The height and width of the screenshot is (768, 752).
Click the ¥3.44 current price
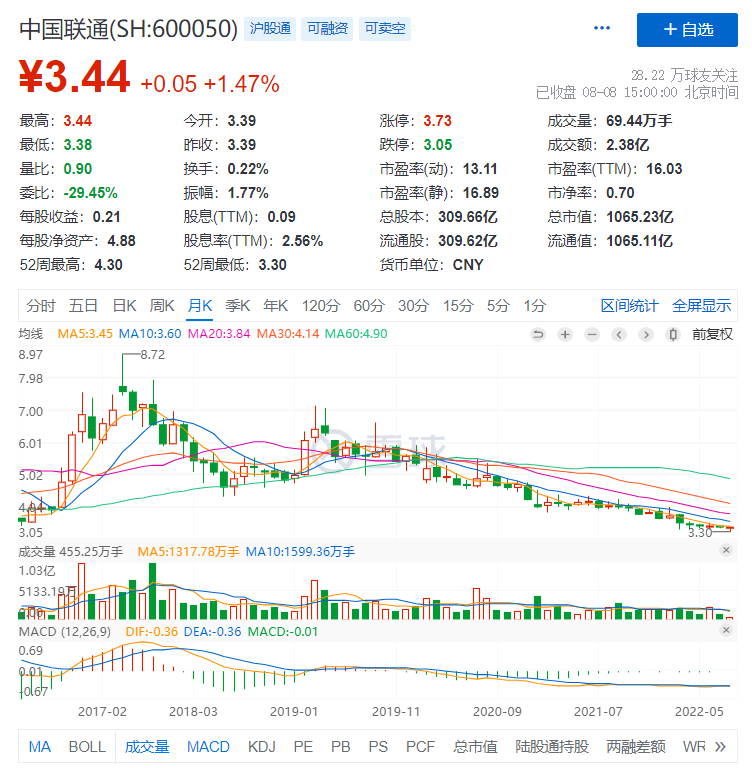(x=74, y=76)
